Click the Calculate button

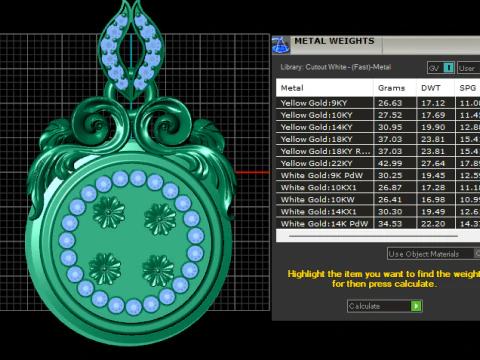(385, 306)
